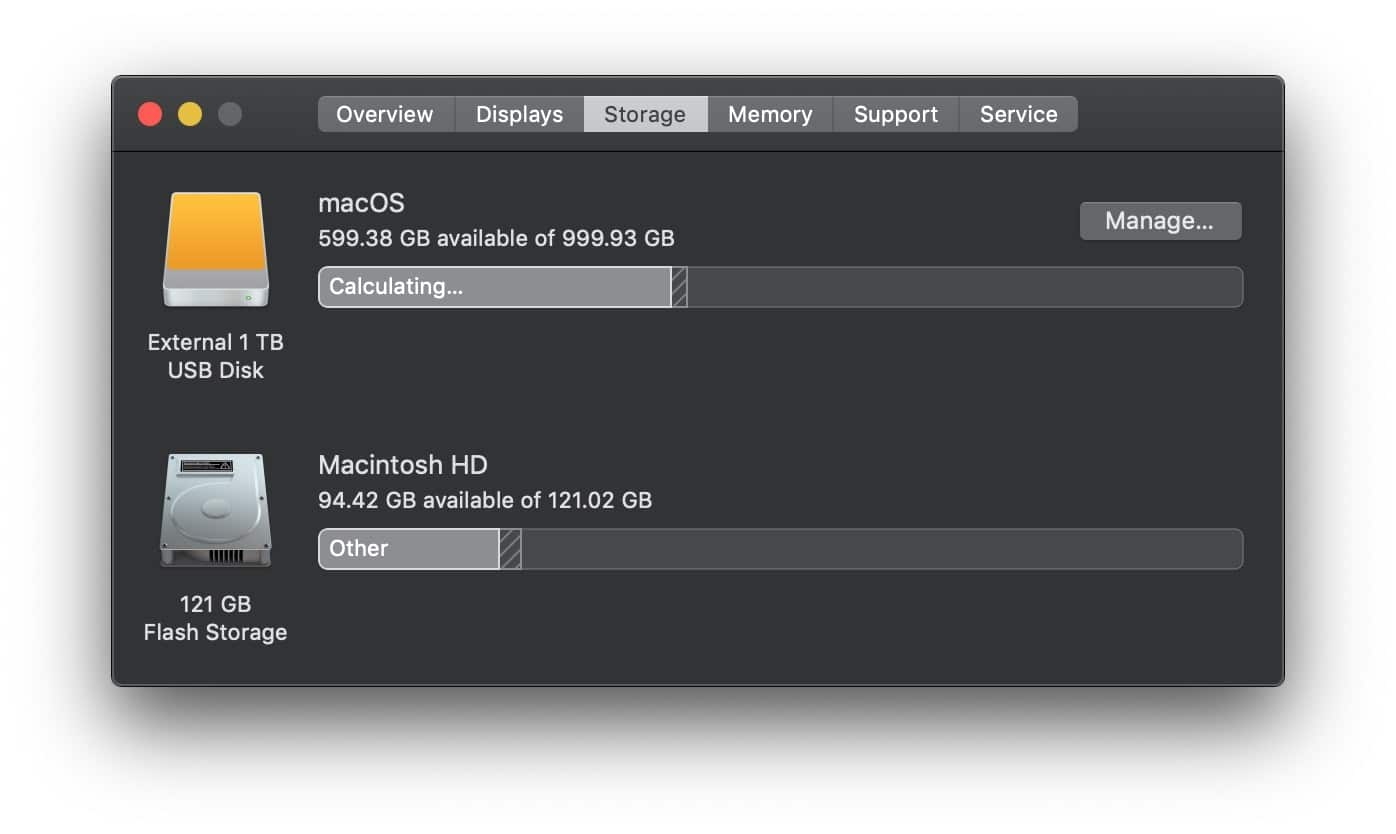Click the Macintosh HD volume name
The width and height of the screenshot is (1396, 834).
point(403,465)
